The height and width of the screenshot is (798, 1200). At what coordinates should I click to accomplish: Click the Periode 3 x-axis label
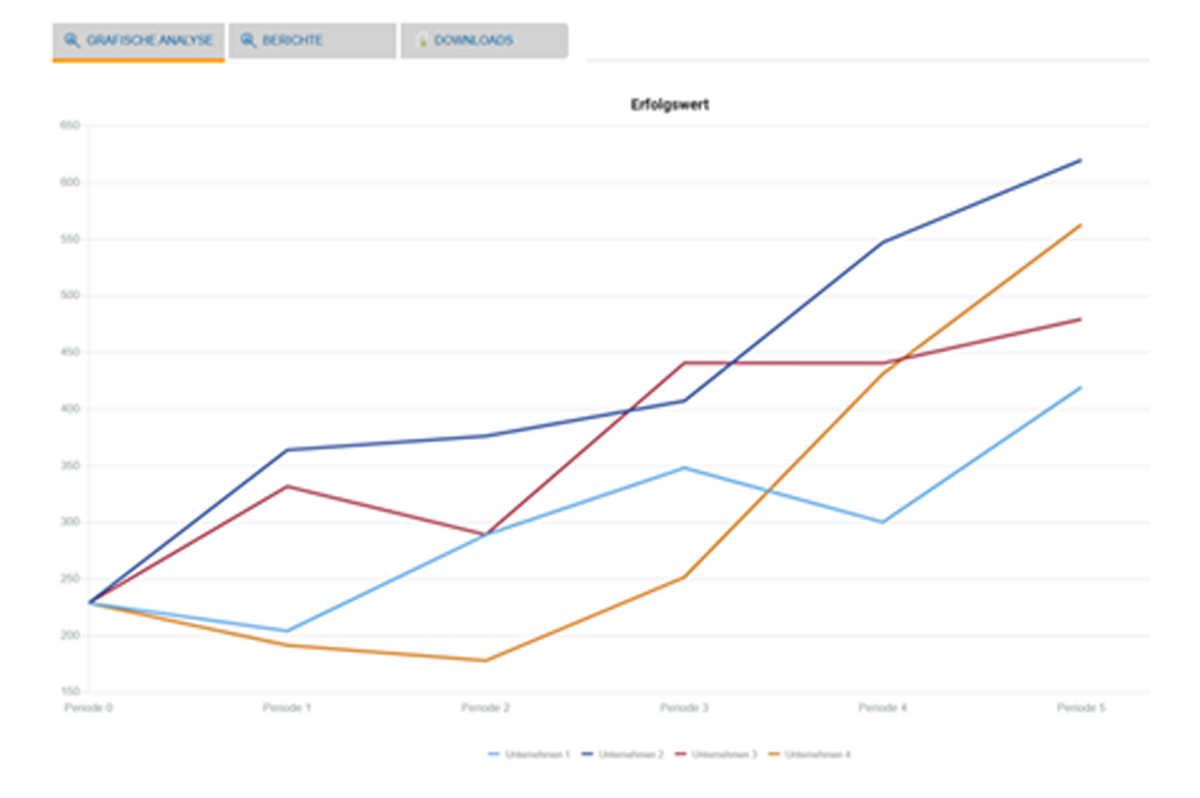(684, 708)
